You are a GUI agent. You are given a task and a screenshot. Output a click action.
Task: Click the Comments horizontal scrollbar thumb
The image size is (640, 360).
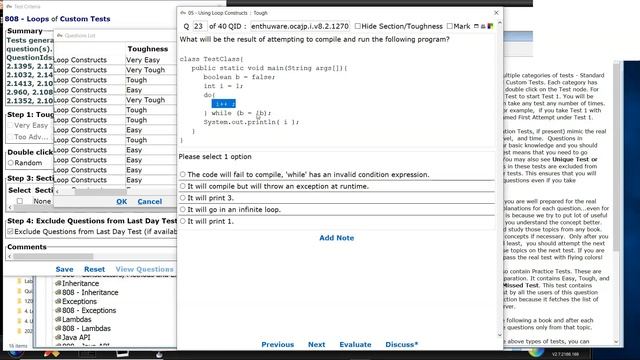[x=53, y=256]
